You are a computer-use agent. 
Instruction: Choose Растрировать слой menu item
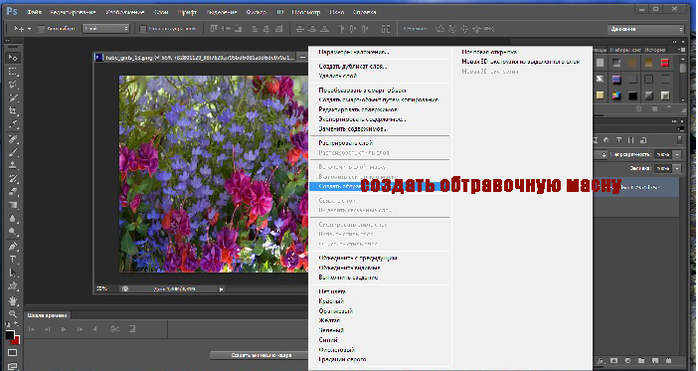345,143
